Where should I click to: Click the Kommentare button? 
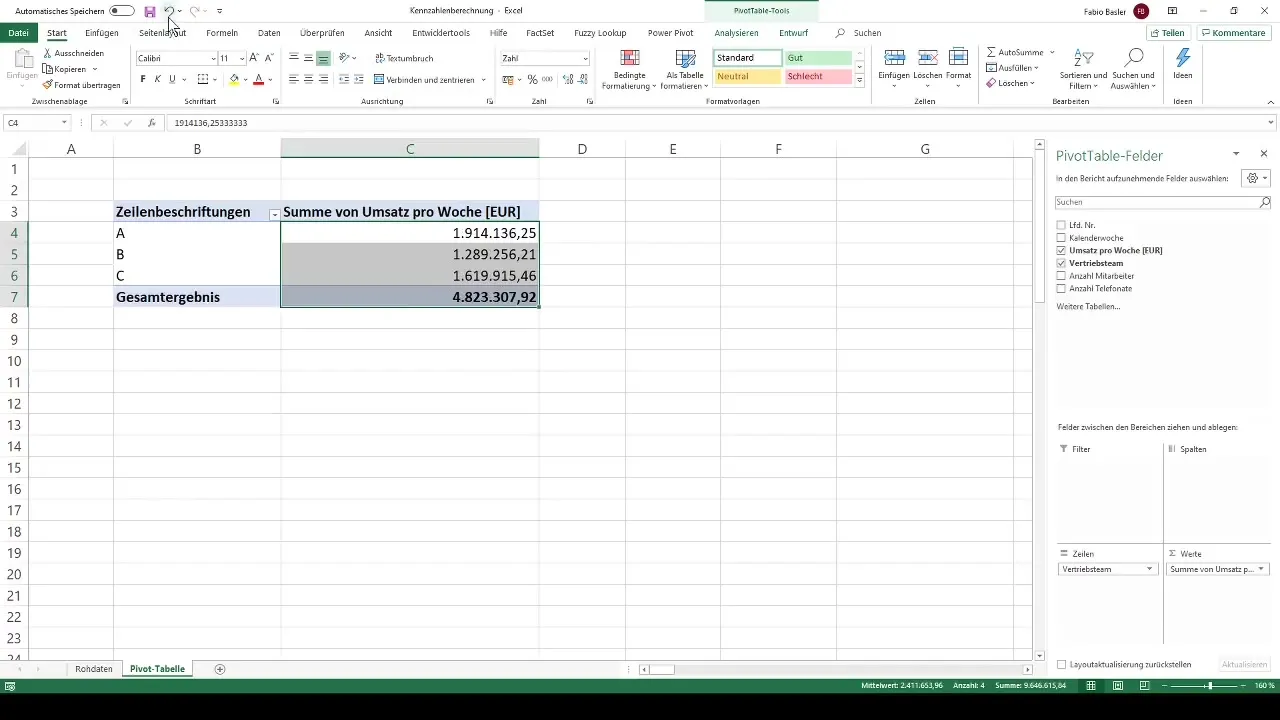1233,33
